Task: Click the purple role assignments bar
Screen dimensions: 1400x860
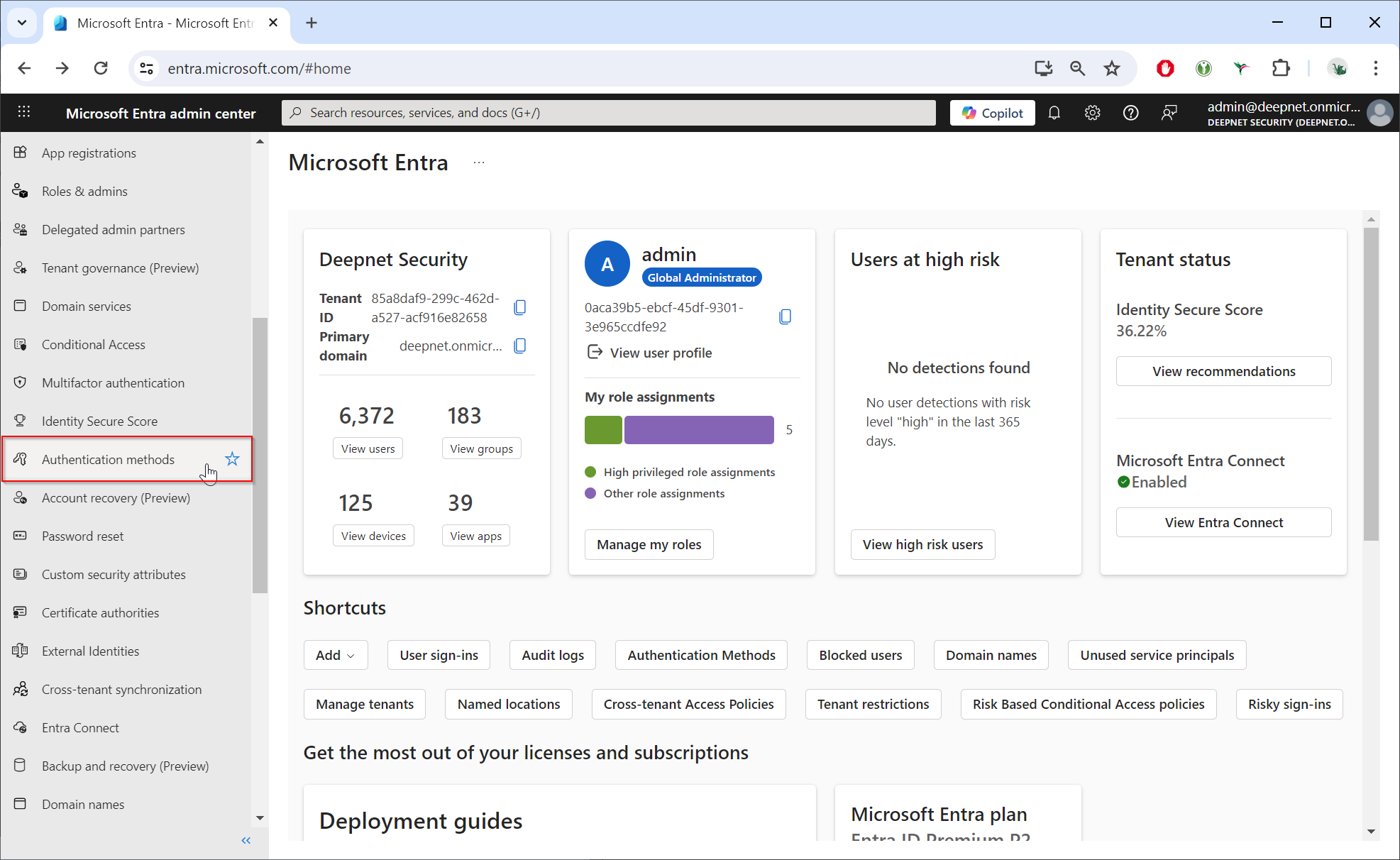Action: pyautogui.click(x=699, y=430)
